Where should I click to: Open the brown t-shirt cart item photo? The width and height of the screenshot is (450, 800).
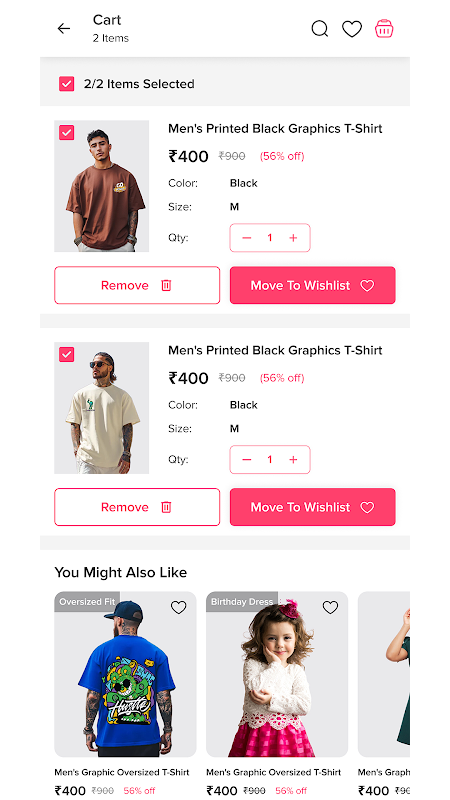click(102, 186)
